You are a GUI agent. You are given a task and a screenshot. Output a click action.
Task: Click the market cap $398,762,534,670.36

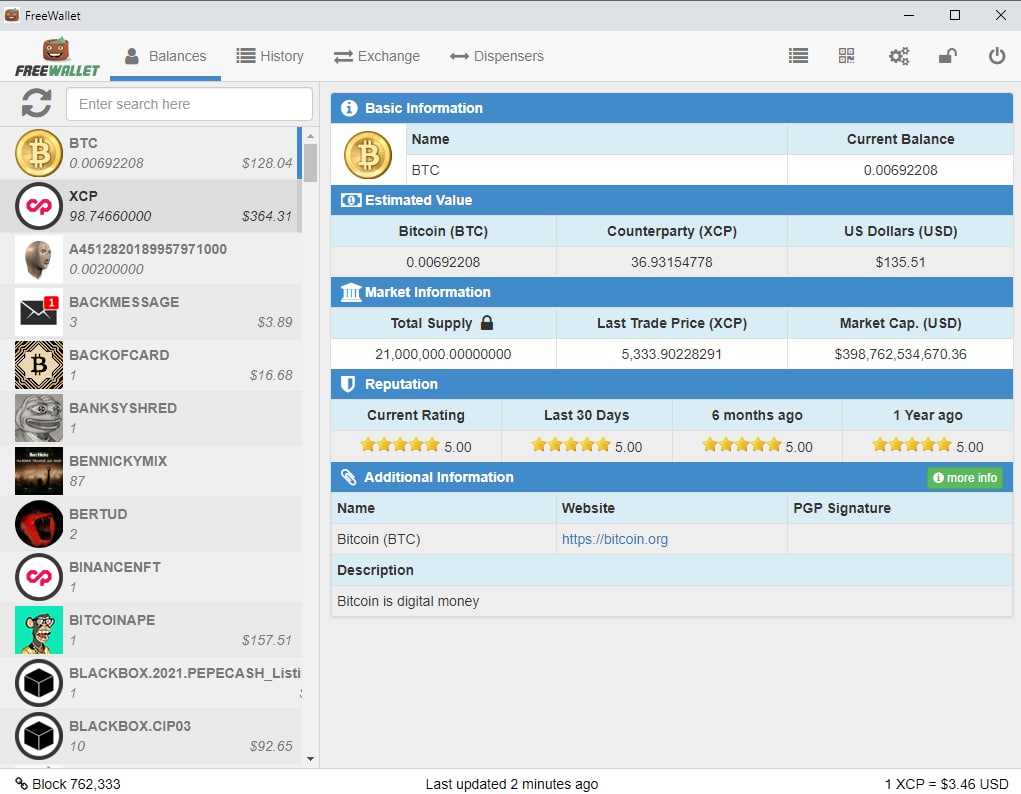point(901,354)
